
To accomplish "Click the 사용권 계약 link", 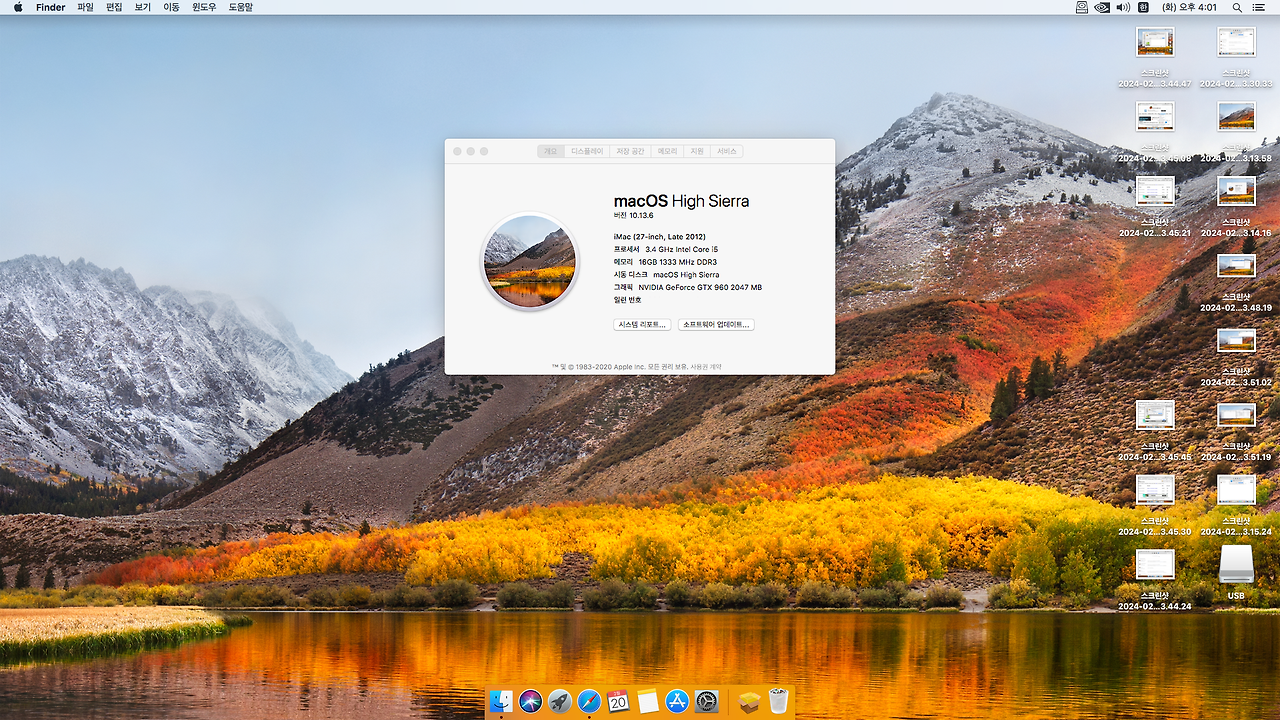I will pyautogui.click(x=706, y=367).
